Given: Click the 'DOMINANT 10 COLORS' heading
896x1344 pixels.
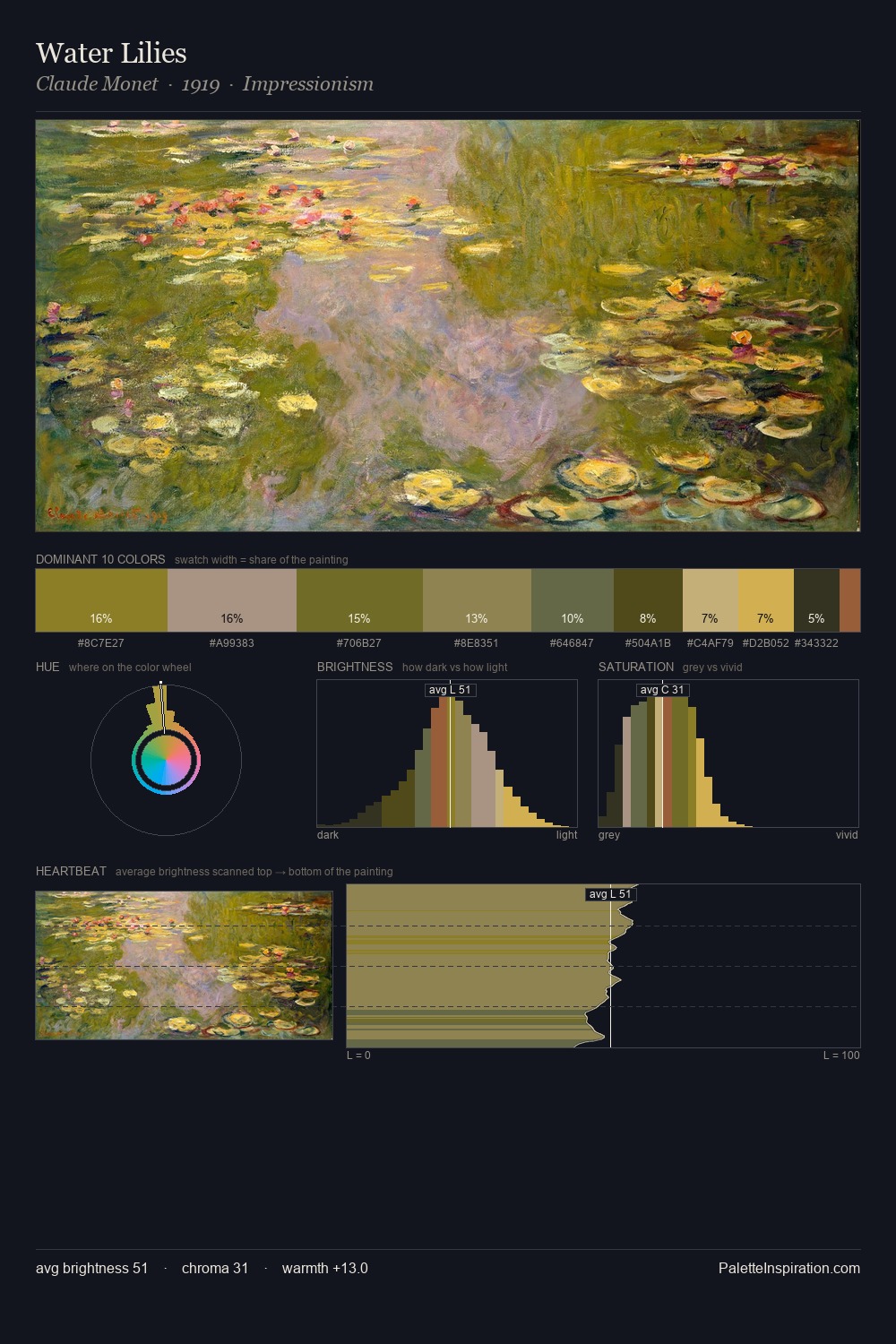Looking at the screenshot, I should [x=100, y=559].
